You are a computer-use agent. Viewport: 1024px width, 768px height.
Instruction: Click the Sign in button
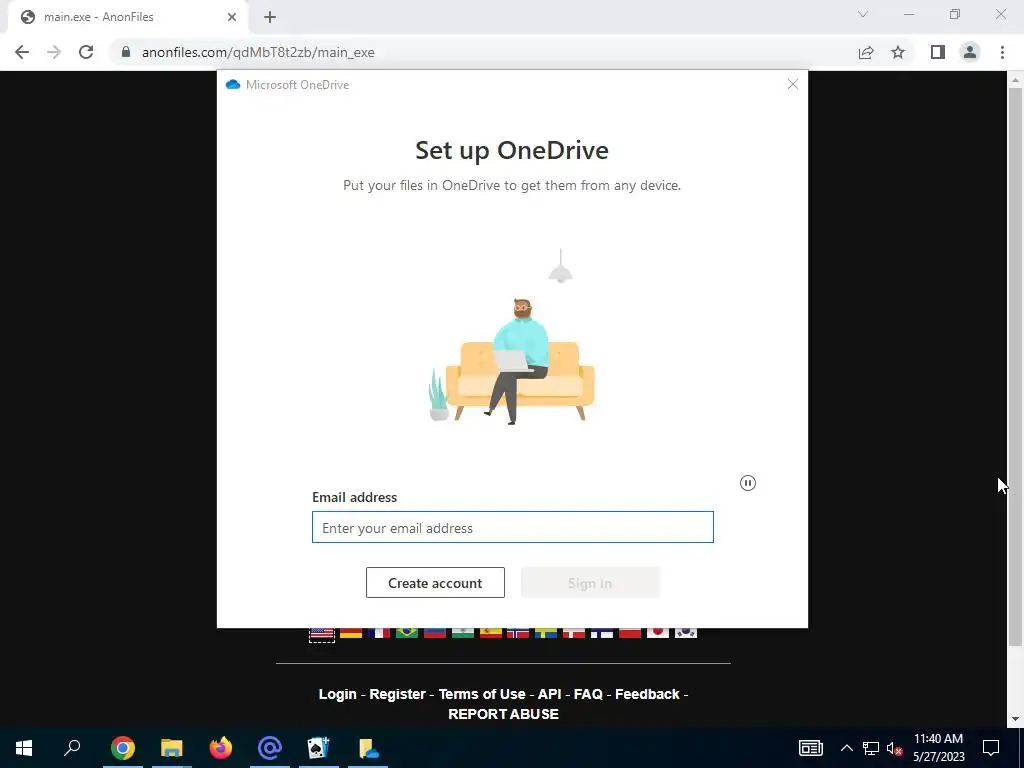click(x=590, y=583)
